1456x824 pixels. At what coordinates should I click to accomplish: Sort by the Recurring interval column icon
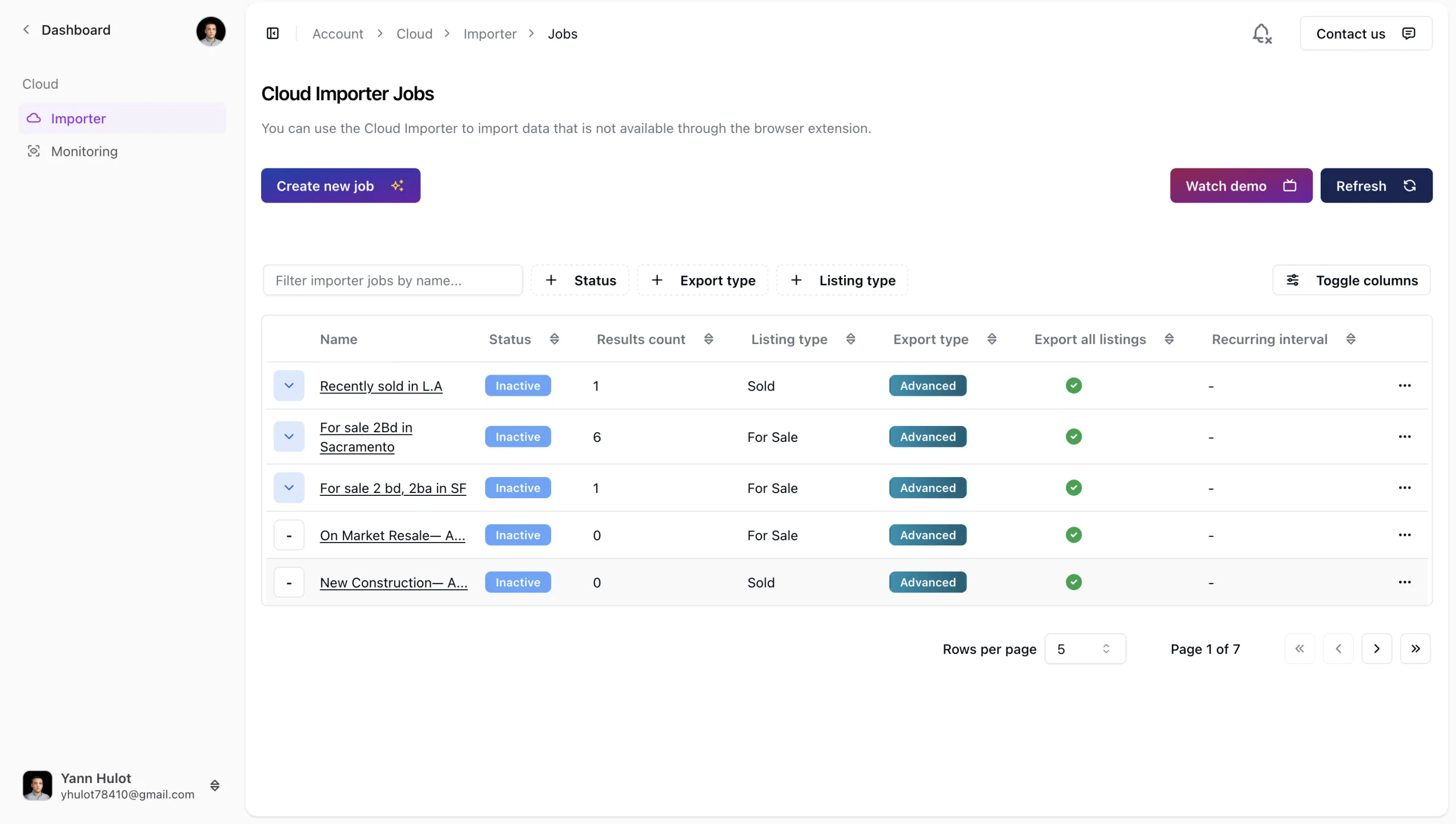1351,339
